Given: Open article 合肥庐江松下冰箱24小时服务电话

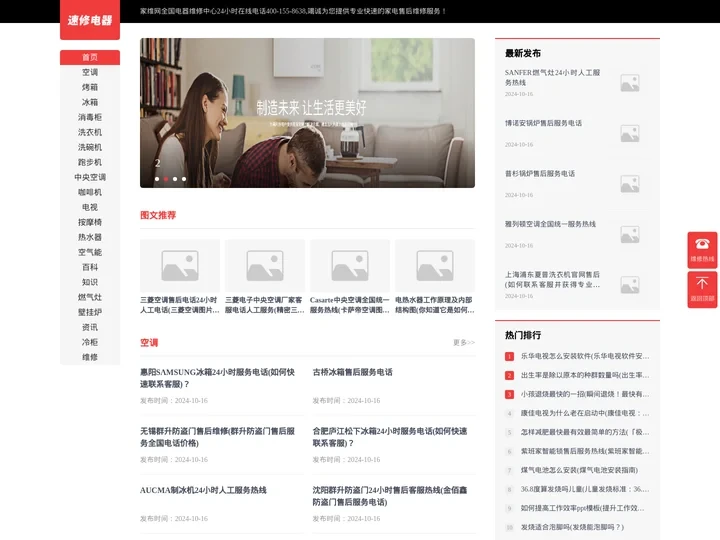Looking at the screenshot, I should coord(390,437).
